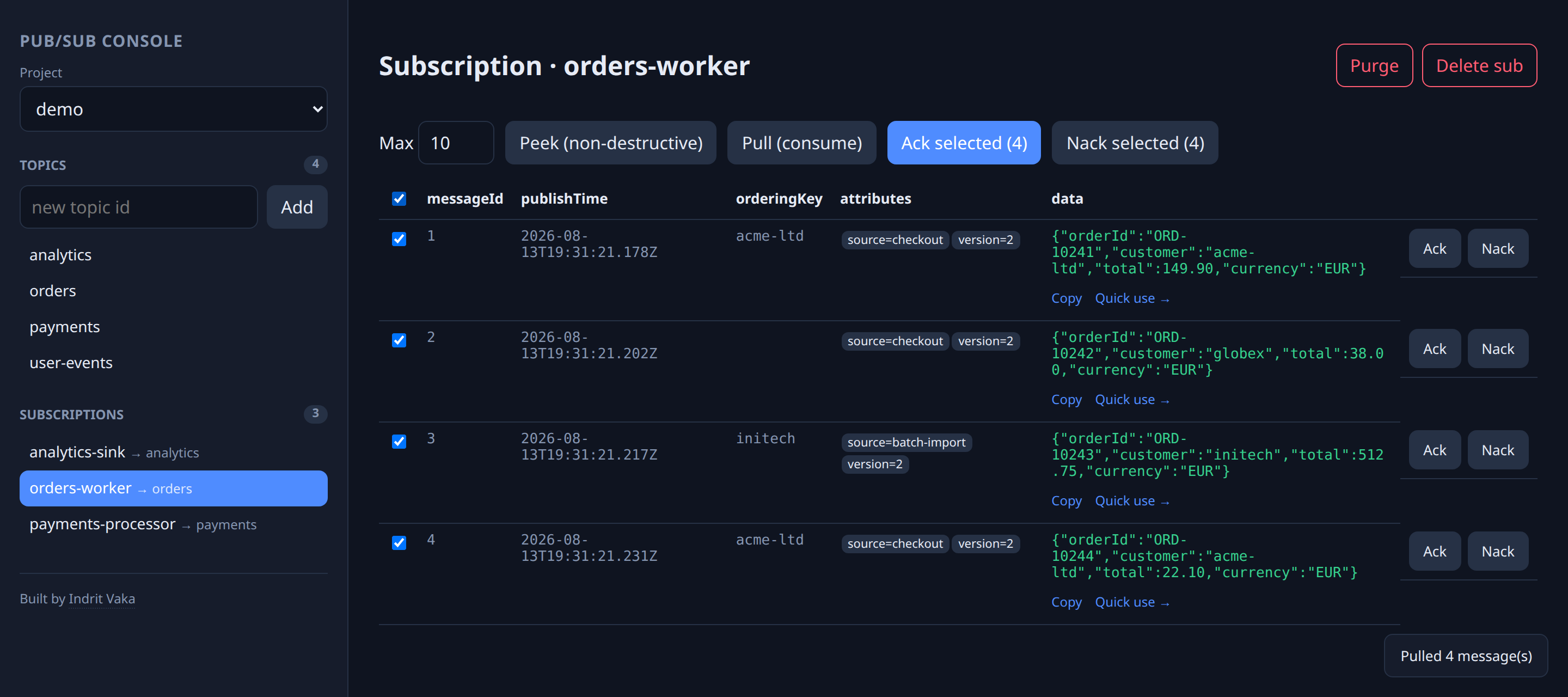Quick use data of order ORD-10244
This screenshot has width=1568, height=697.
point(1132,601)
